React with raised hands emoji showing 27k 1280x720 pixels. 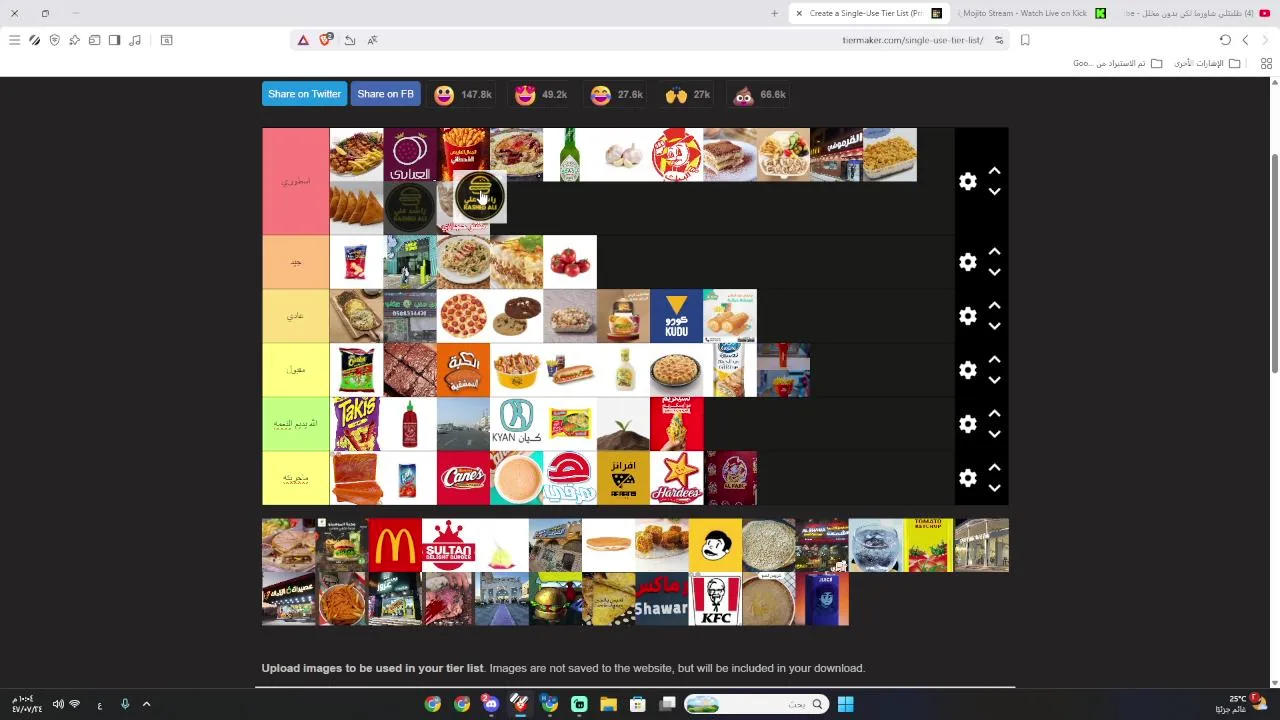pos(688,94)
